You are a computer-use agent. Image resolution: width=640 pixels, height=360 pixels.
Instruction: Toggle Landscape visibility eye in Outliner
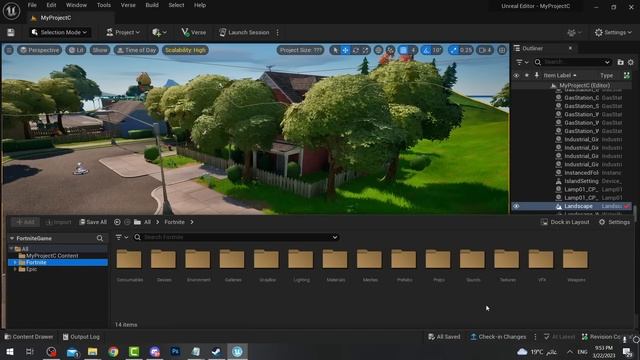(516, 207)
